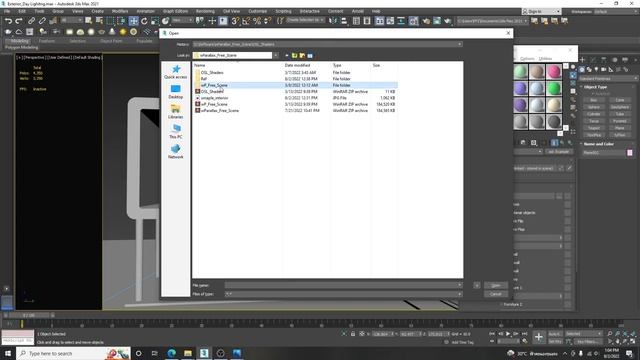
Task: Expand the Look in folder dropdown
Action: [x=276, y=55]
